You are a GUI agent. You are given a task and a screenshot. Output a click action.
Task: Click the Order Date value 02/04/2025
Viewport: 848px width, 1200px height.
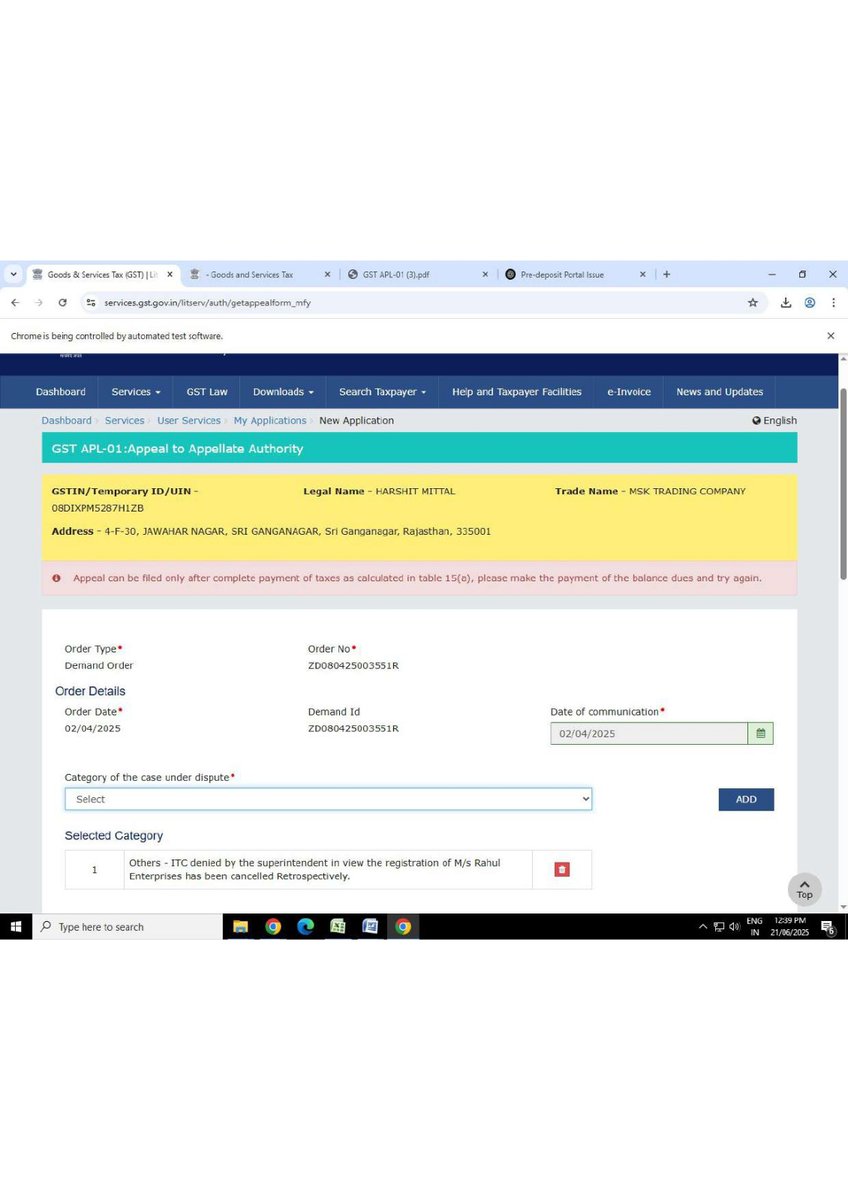click(92, 728)
